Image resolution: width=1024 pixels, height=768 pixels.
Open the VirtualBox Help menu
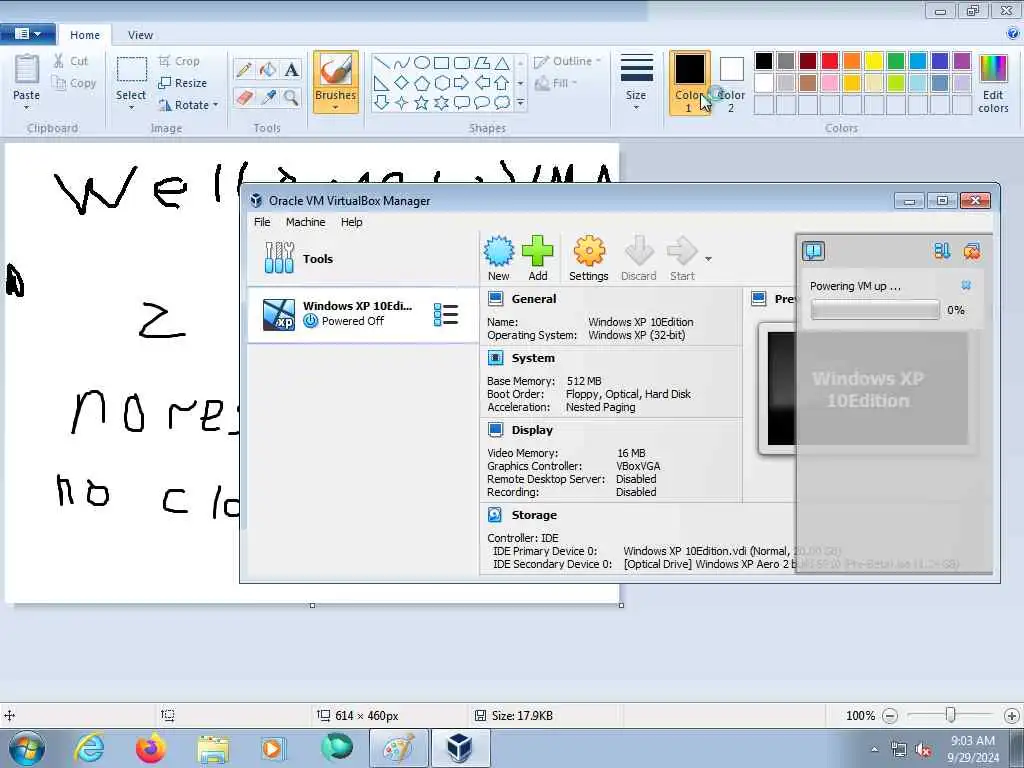(x=351, y=222)
